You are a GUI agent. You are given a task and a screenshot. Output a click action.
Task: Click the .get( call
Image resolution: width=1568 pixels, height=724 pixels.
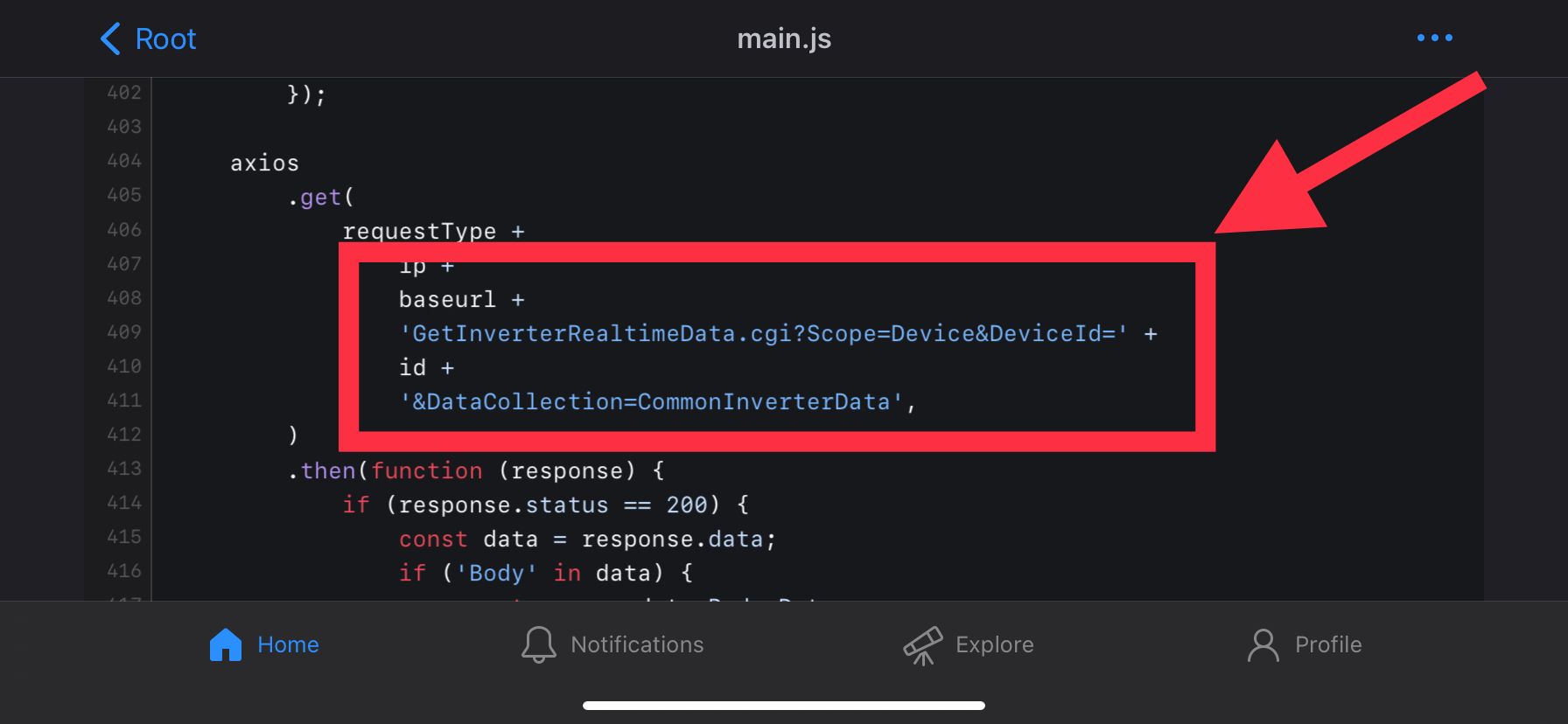click(321, 197)
